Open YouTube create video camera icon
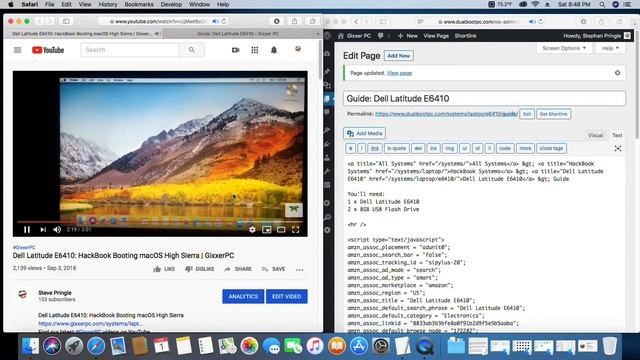Screen dimensions: 640x360 [x=236, y=50]
